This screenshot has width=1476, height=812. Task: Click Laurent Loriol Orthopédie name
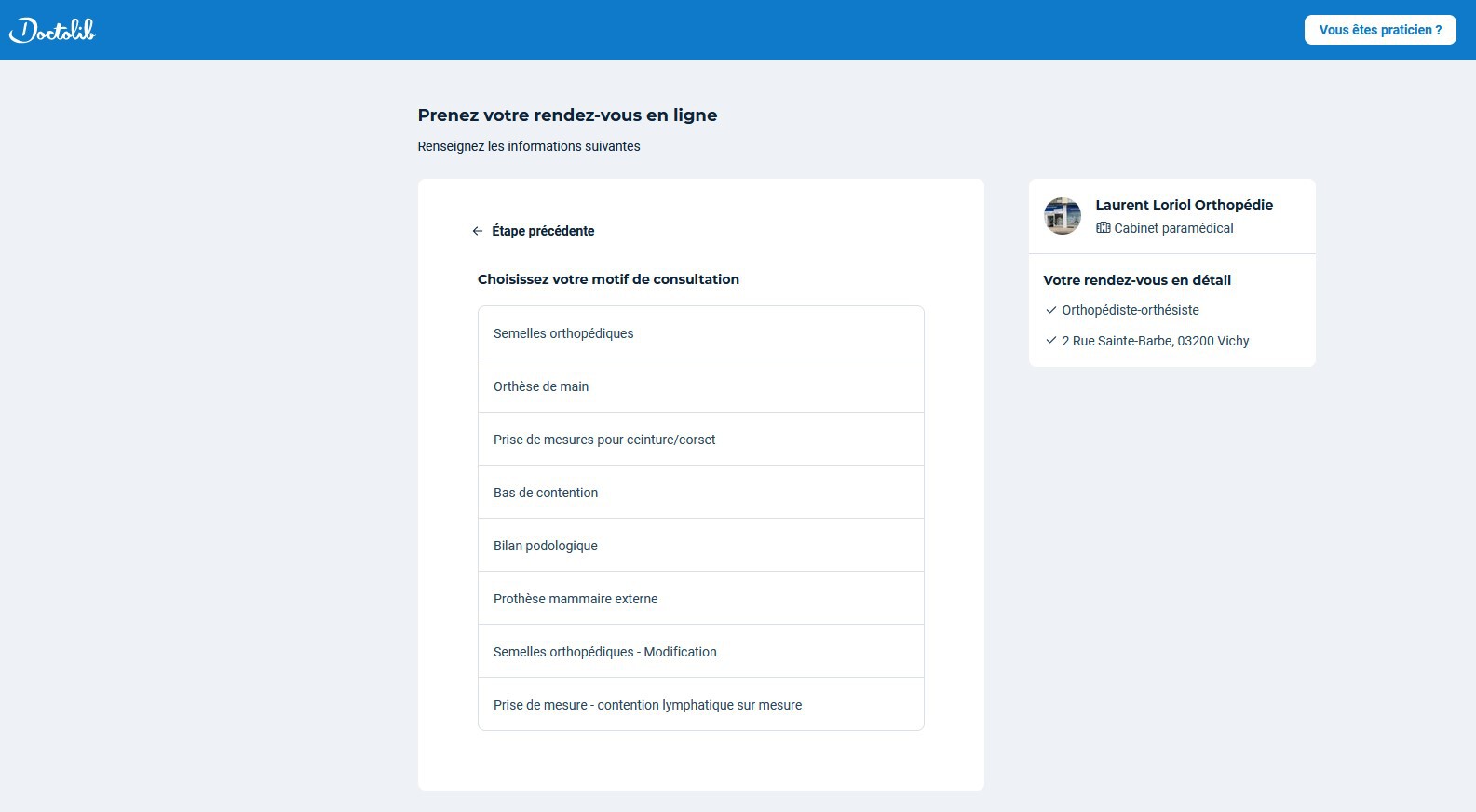(x=1184, y=205)
